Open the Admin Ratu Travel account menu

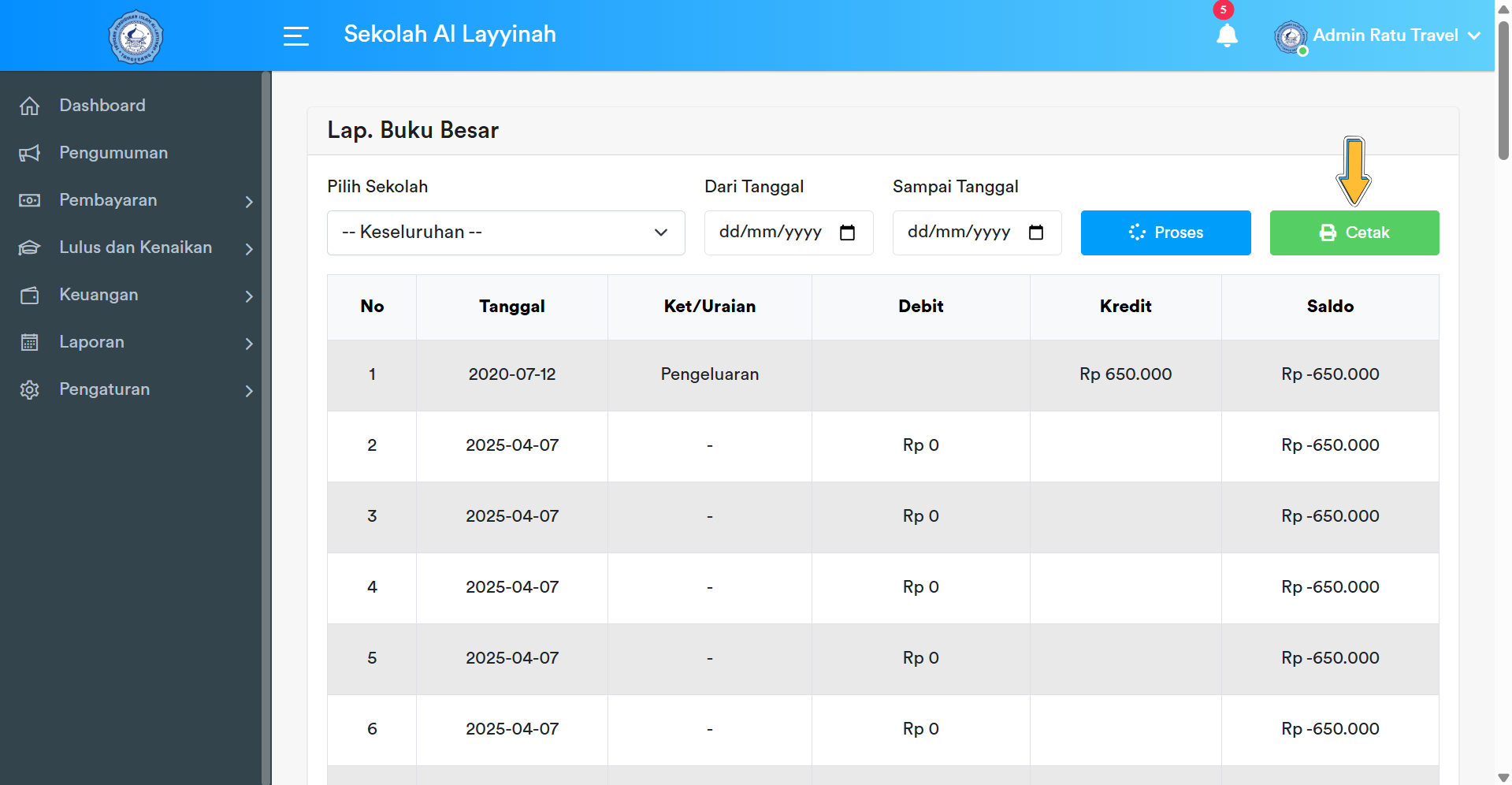pyautogui.click(x=1377, y=35)
